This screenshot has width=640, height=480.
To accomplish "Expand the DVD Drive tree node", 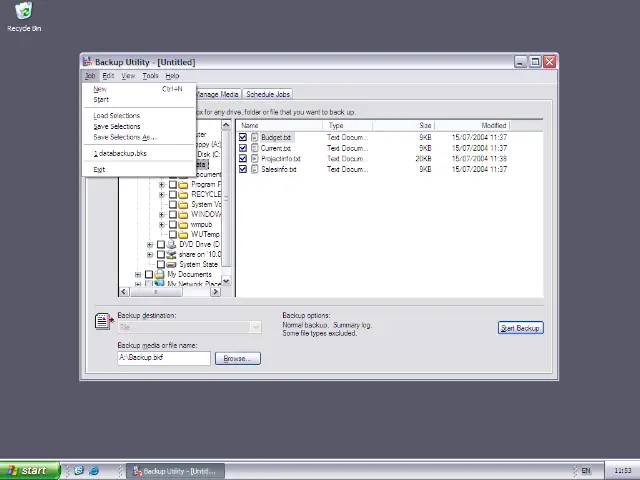I will pos(150,244).
